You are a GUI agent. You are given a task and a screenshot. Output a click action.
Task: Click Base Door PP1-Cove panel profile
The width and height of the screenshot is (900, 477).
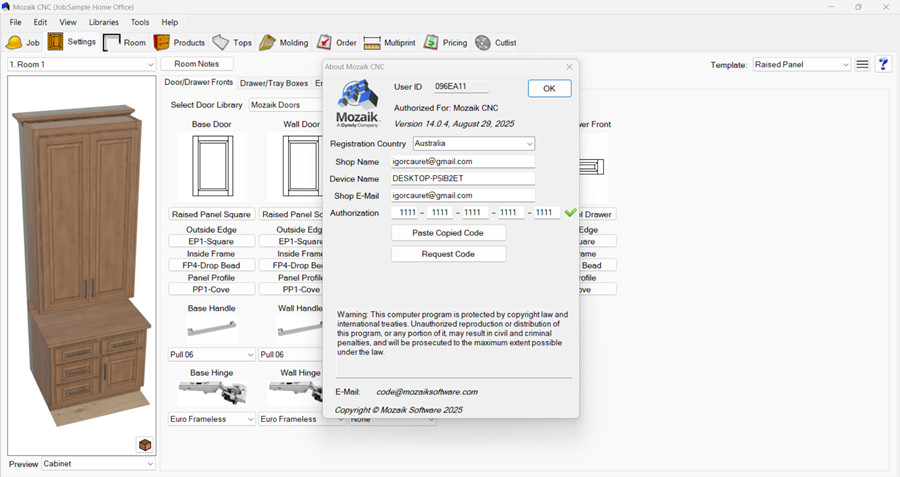pyautogui.click(x=211, y=289)
